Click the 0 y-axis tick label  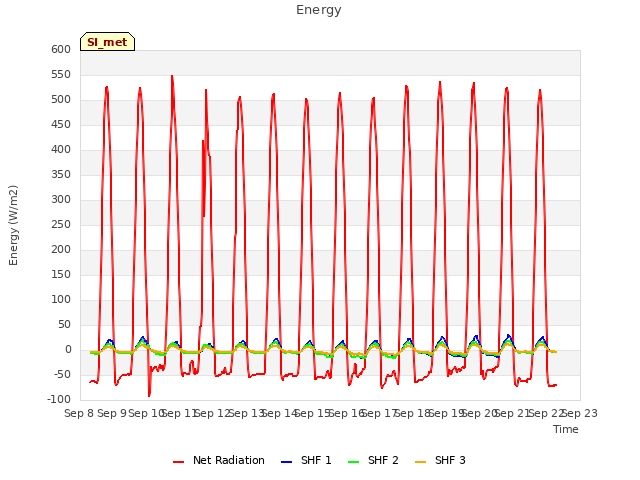click(68, 350)
